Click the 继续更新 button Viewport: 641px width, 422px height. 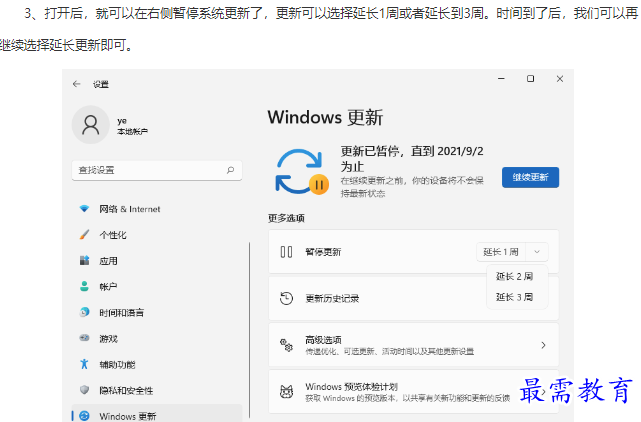(x=530, y=177)
